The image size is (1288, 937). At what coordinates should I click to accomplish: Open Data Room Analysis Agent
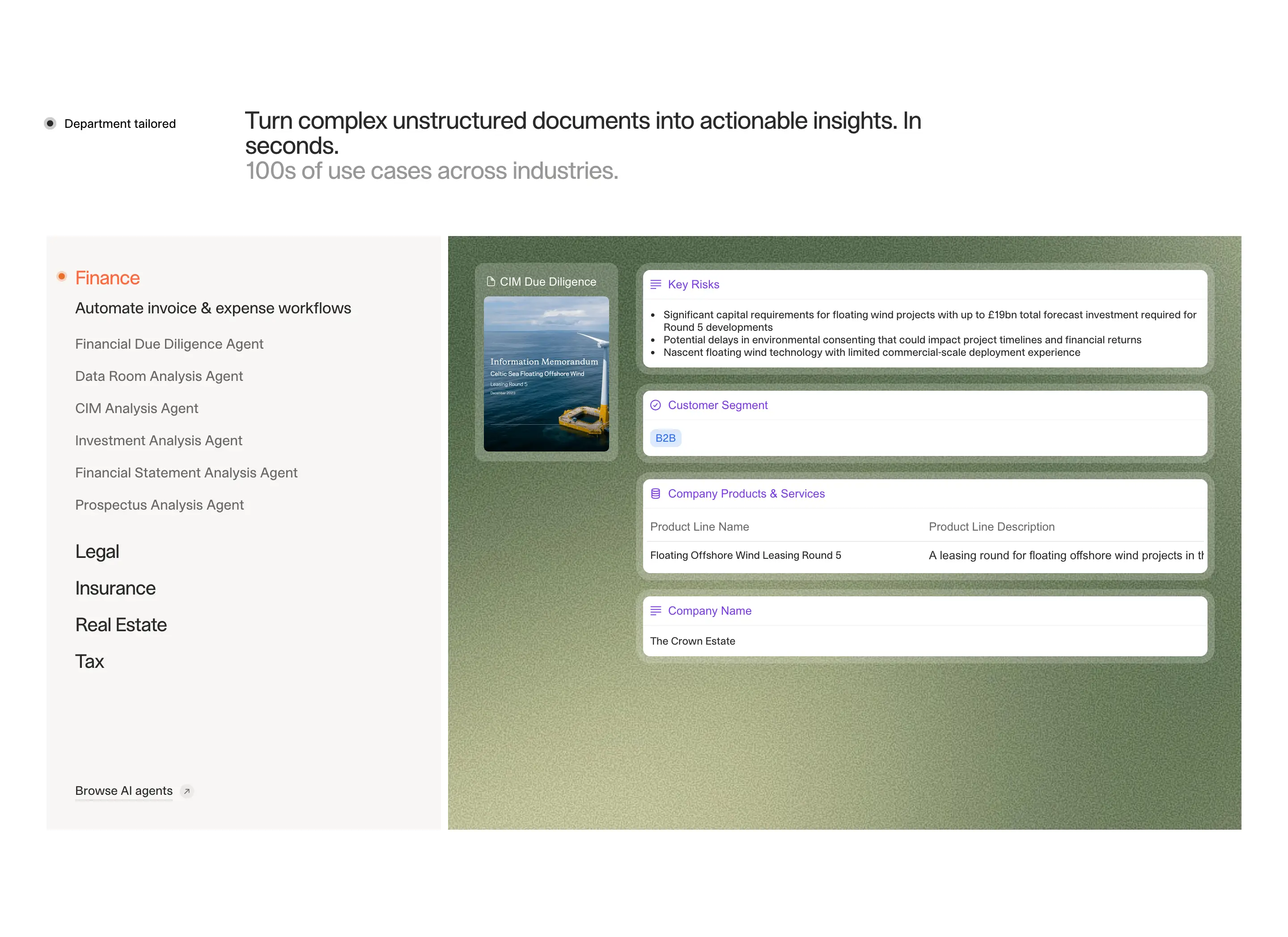pyautogui.click(x=159, y=376)
